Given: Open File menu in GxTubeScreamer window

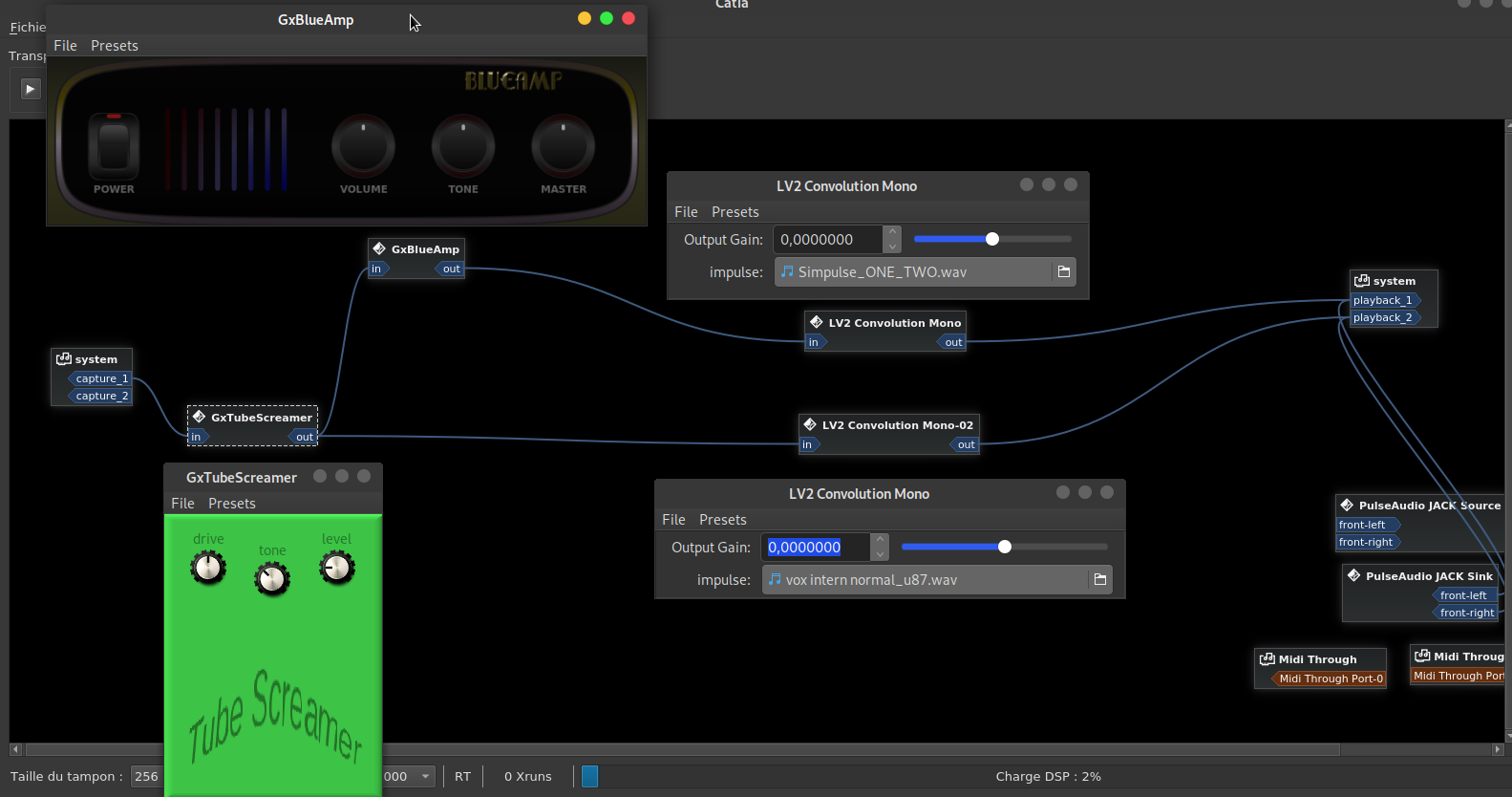Looking at the screenshot, I should coord(182,504).
